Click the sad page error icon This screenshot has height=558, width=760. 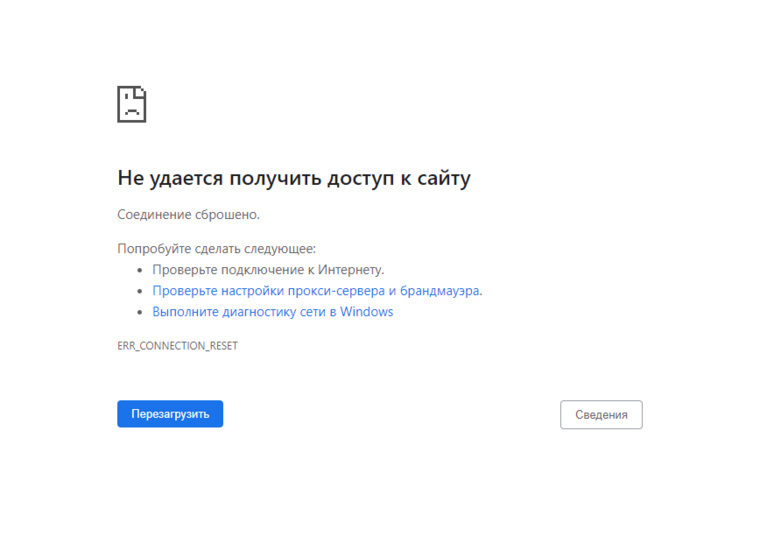[x=132, y=104]
